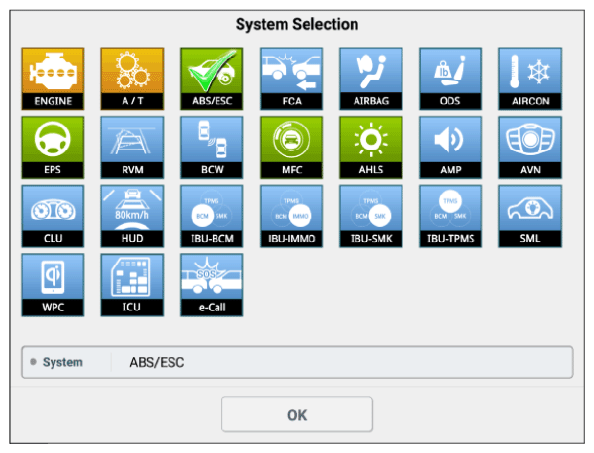Pick the WPC wireless charger icon
594x453 pixels.
click(53, 285)
